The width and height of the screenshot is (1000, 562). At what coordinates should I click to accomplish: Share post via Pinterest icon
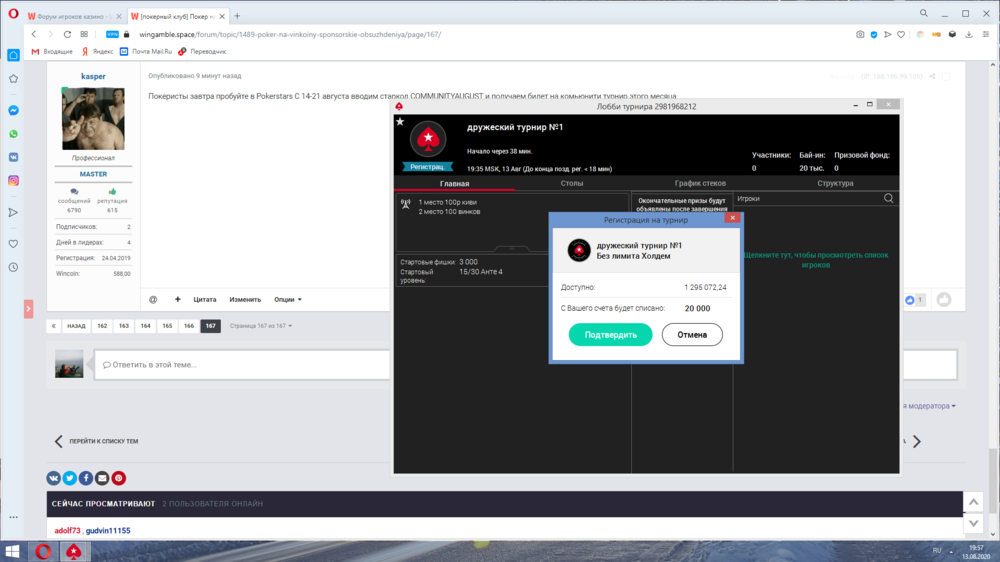(x=118, y=478)
